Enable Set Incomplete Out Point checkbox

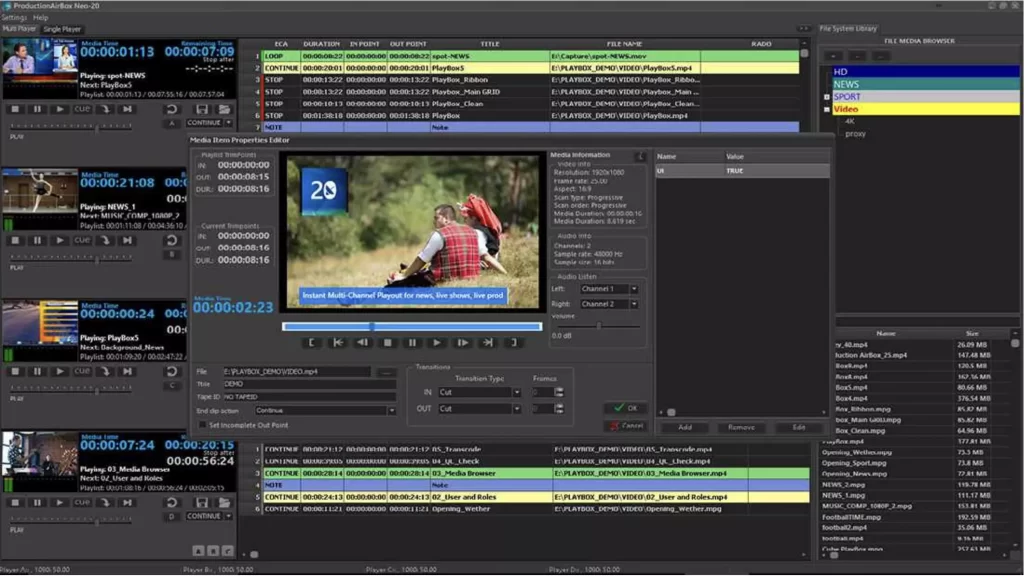tap(201, 425)
